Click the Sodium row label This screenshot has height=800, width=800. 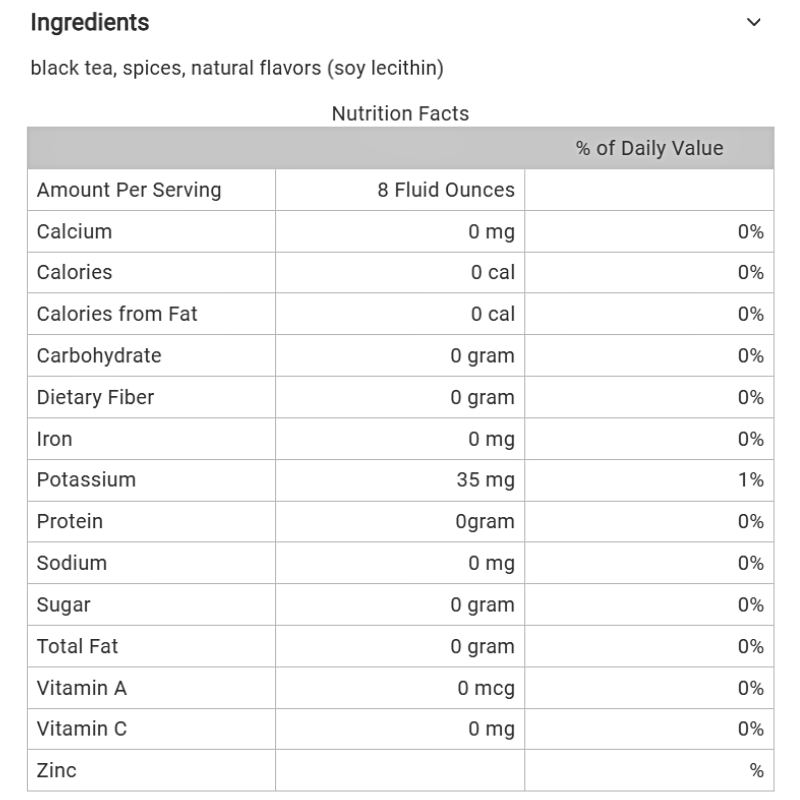(x=72, y=563)
